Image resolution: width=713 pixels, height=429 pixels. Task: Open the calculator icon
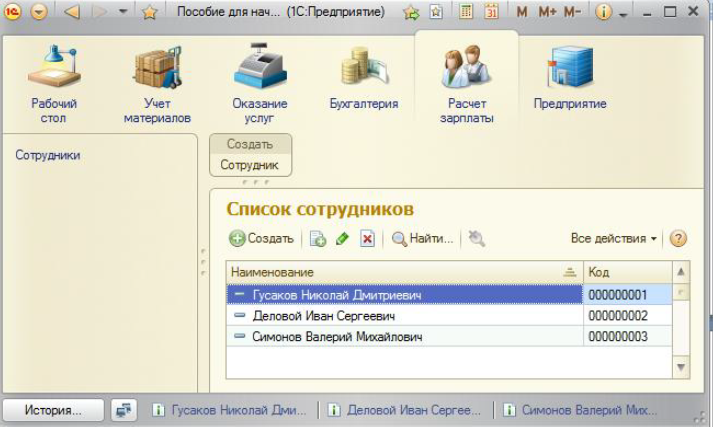click(x=466, y=11)
